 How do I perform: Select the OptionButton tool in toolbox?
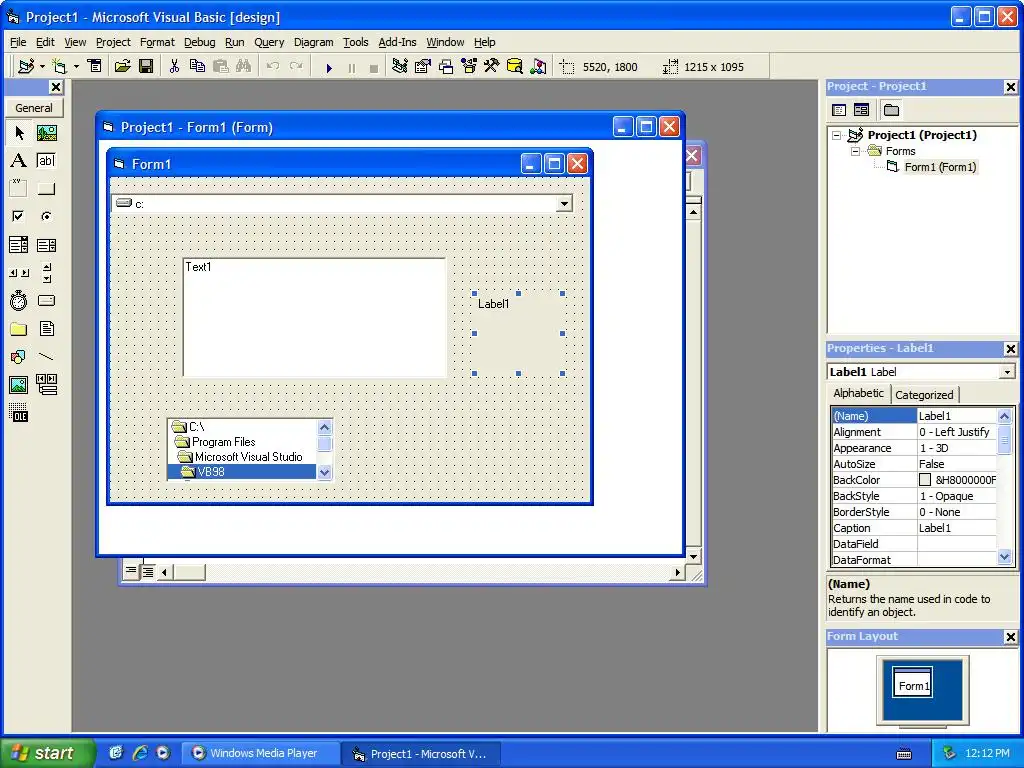click(47, 216)
